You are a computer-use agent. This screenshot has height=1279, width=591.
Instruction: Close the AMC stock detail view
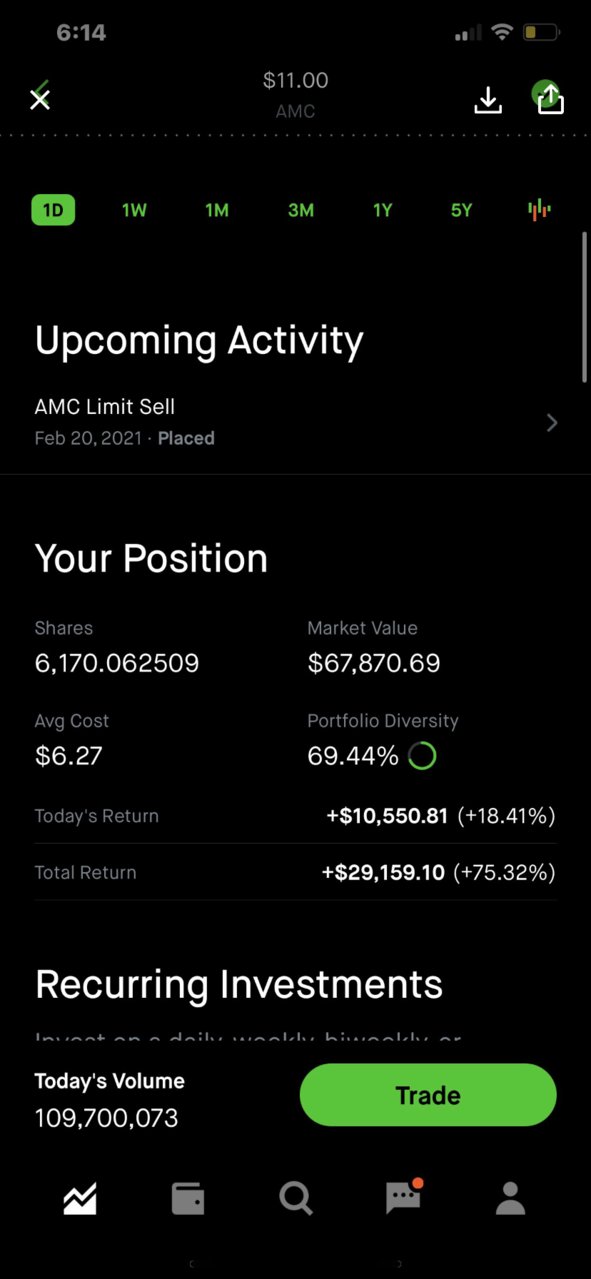(40, 98)
